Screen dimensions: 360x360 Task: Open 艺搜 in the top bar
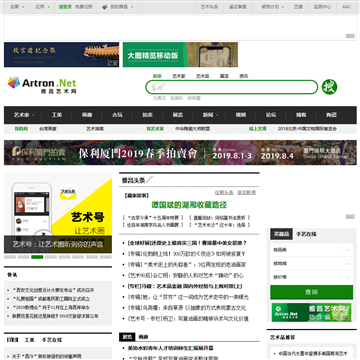[x=298, y=7]
